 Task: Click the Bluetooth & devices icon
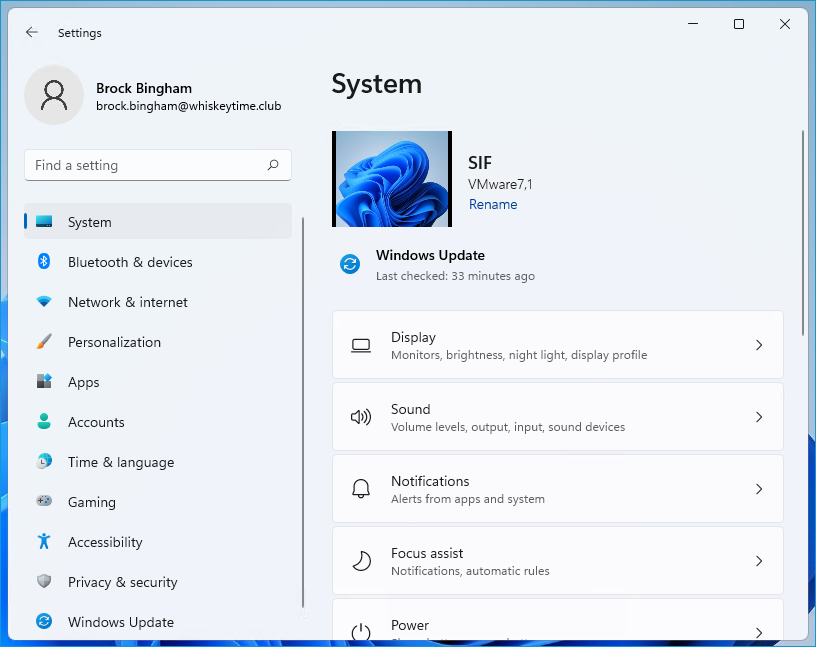click(x=44, y=262)
